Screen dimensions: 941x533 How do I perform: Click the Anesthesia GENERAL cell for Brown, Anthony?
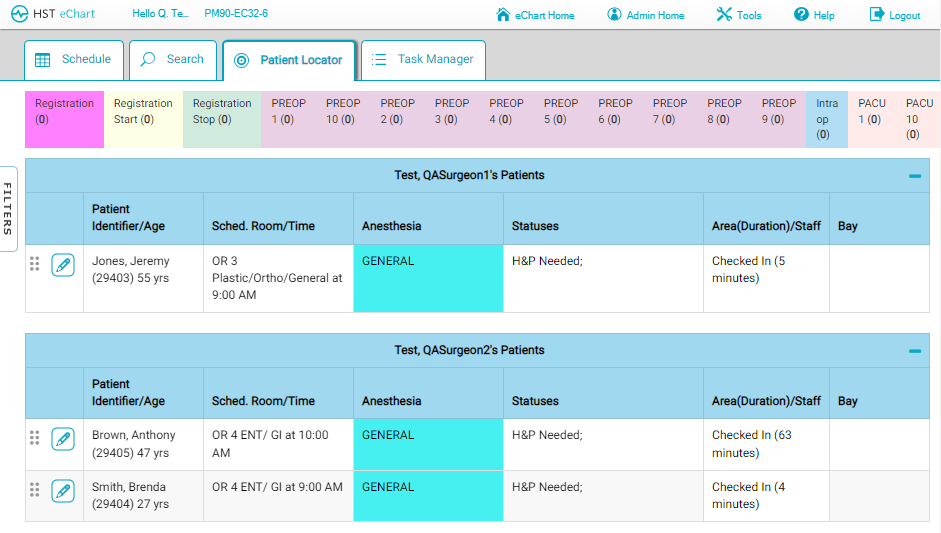pyautogui.click(x=428, y=444)
